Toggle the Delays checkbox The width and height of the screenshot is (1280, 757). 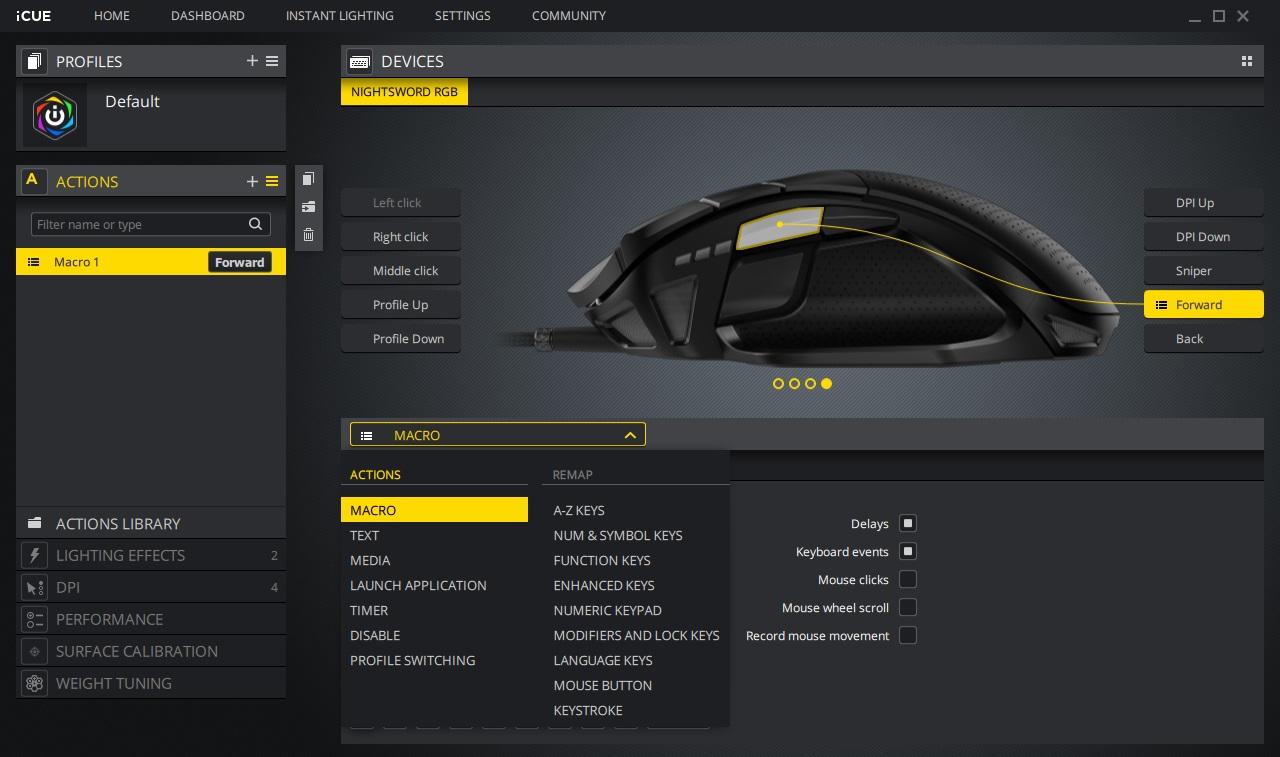pos(908,523)
